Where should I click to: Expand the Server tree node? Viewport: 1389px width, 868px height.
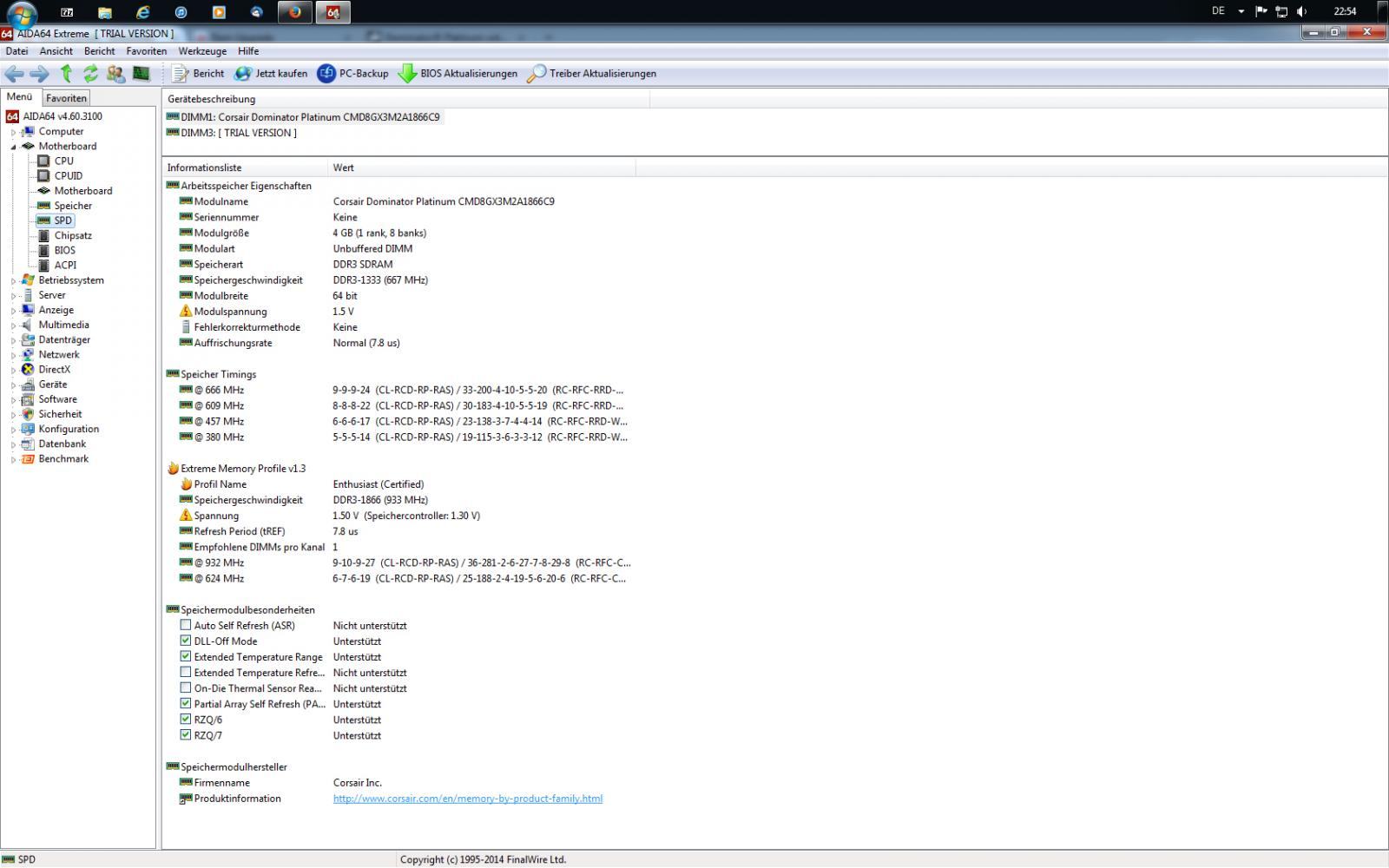(x=13, y=295)
